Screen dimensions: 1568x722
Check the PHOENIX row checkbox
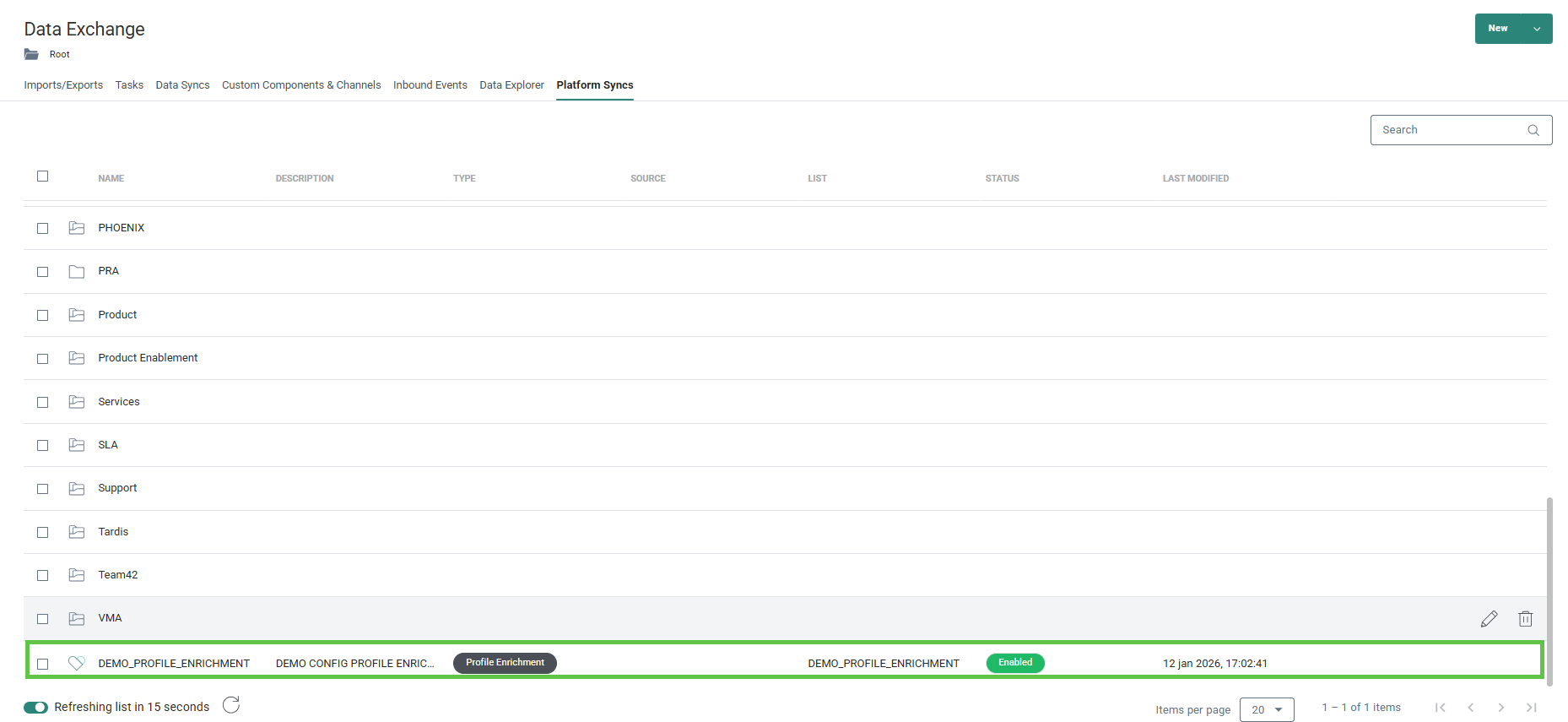pyautogui.click(x=43, y=229)
